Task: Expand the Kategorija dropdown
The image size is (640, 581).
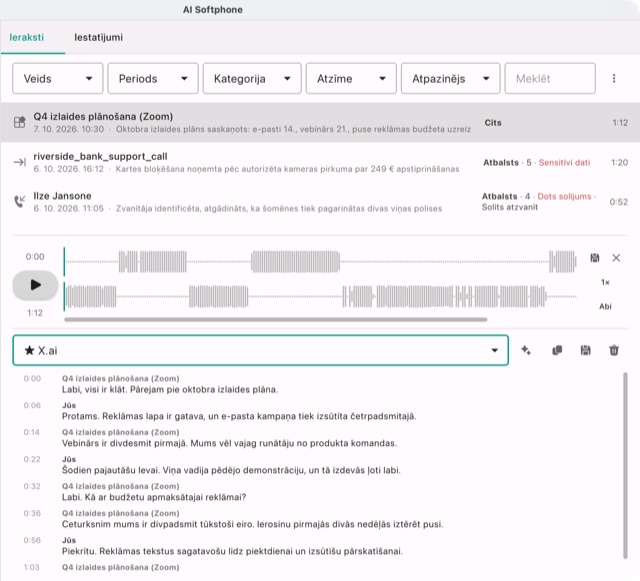Action: pos(252,78)
